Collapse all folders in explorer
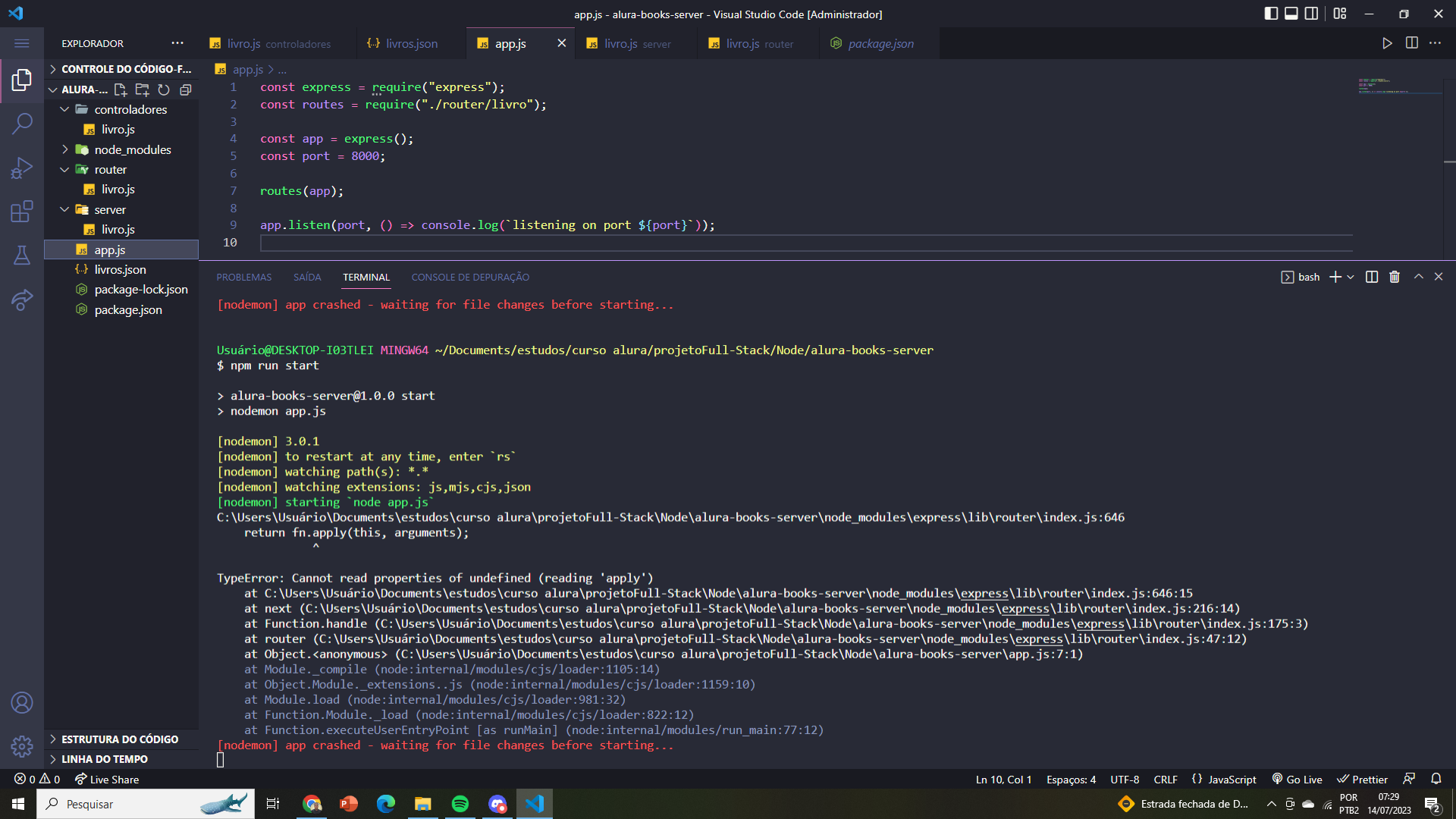 [185, 89]
